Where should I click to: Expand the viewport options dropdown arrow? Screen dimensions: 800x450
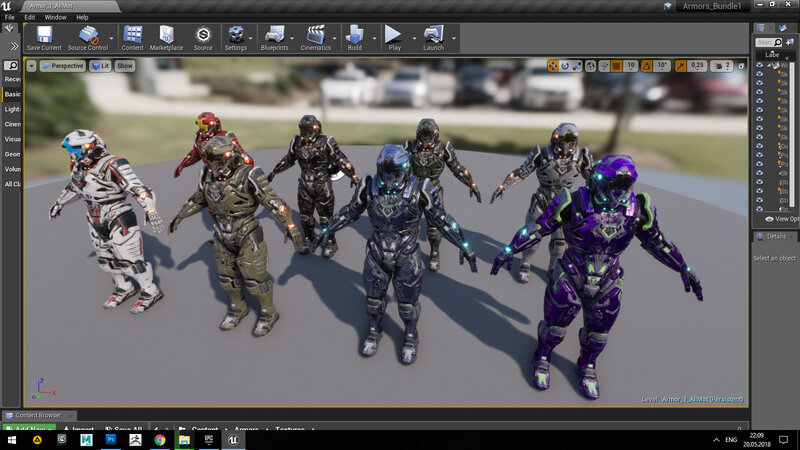click(x=32, y=66)
